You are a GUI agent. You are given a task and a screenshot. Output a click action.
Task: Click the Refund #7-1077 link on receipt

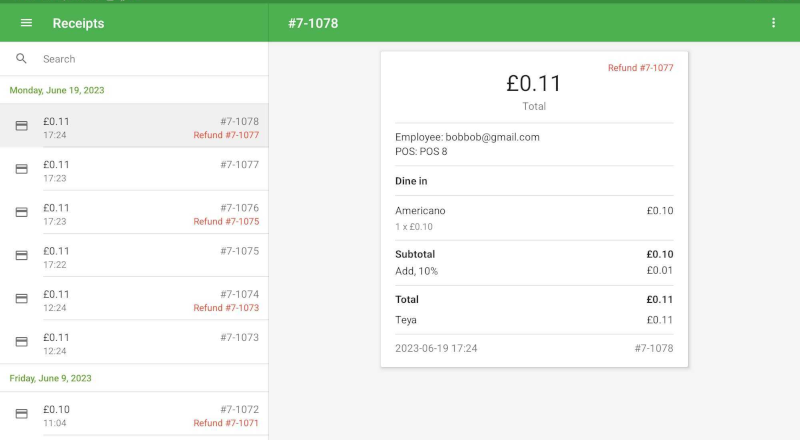coord(640,68)
